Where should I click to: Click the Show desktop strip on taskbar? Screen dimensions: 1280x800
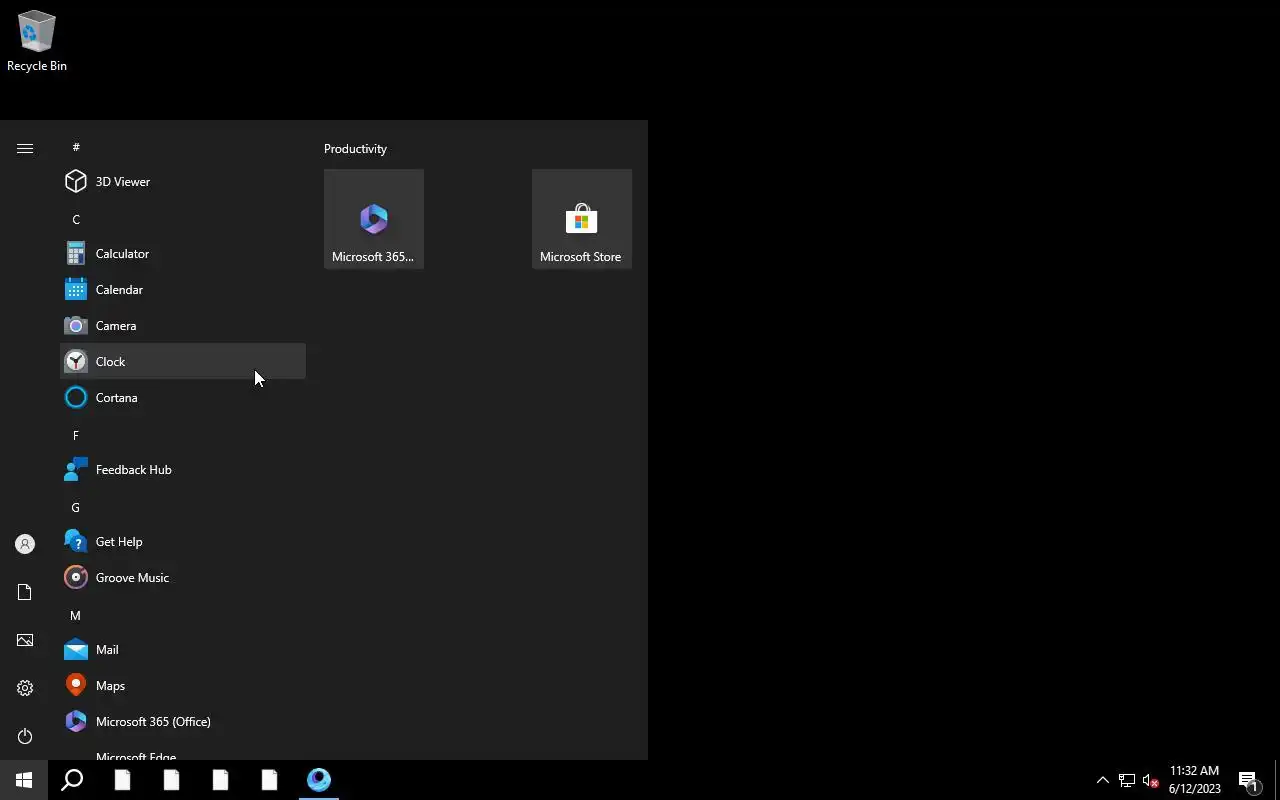tap(1277, 780)
